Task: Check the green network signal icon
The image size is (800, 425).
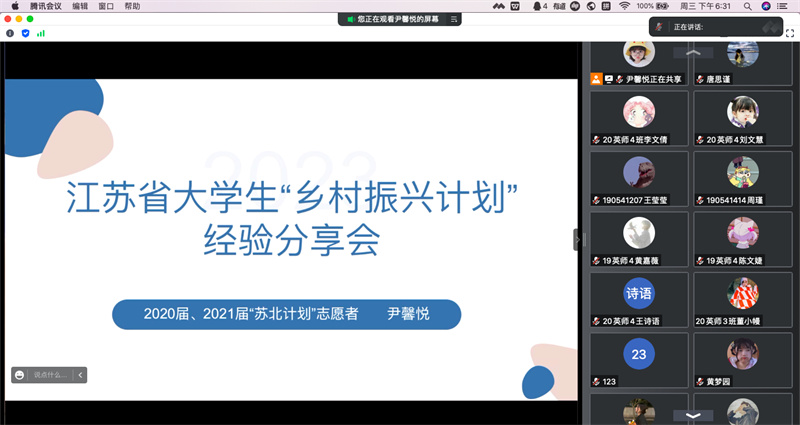Action: click(x=41, y=33)
